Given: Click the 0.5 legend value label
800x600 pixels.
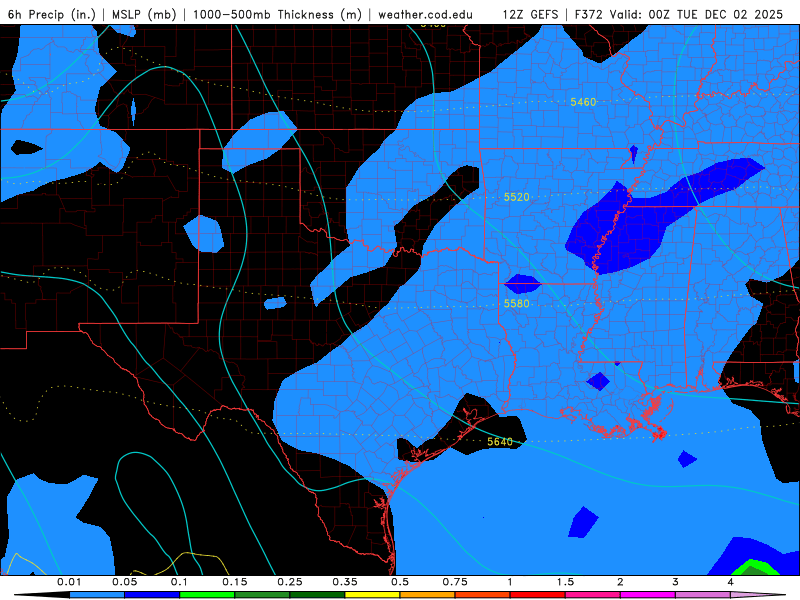Looking at the screenshot, I should (x=400, y=582).
